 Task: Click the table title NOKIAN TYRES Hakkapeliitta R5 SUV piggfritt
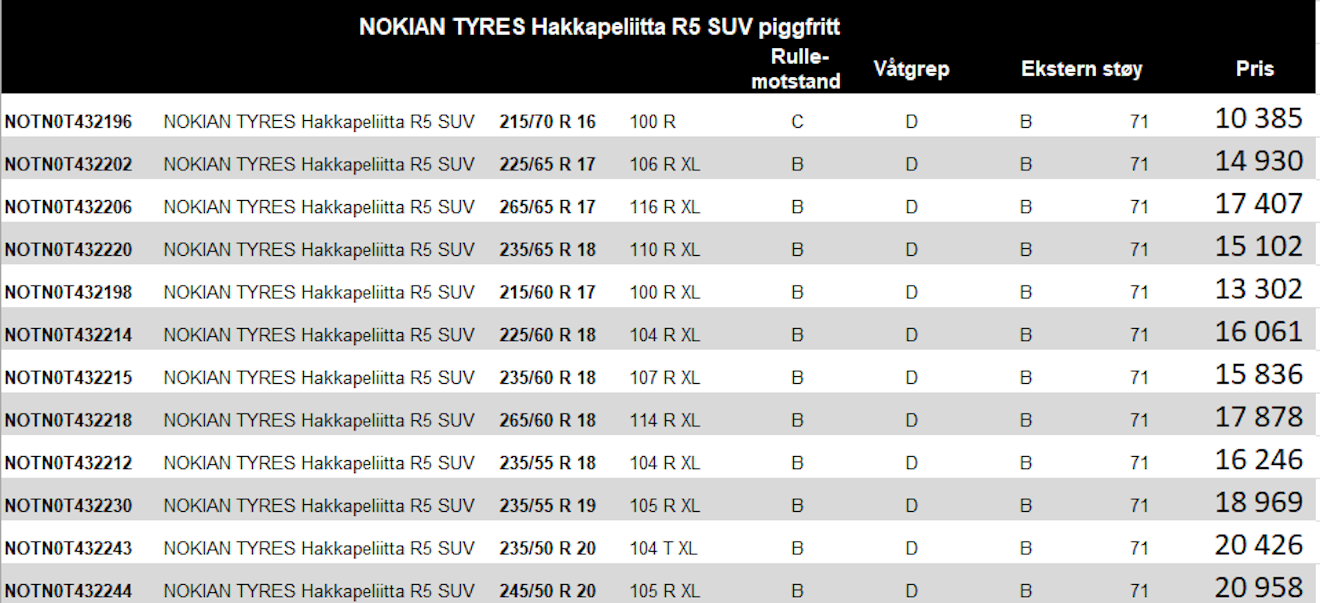pos(599,27)
